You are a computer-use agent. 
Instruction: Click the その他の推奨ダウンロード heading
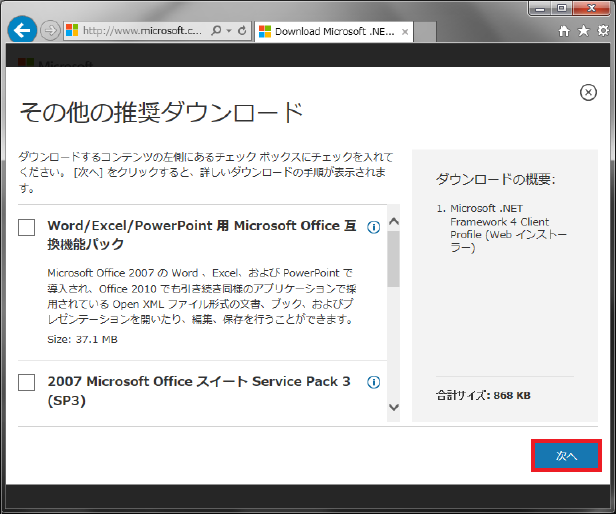161,112
